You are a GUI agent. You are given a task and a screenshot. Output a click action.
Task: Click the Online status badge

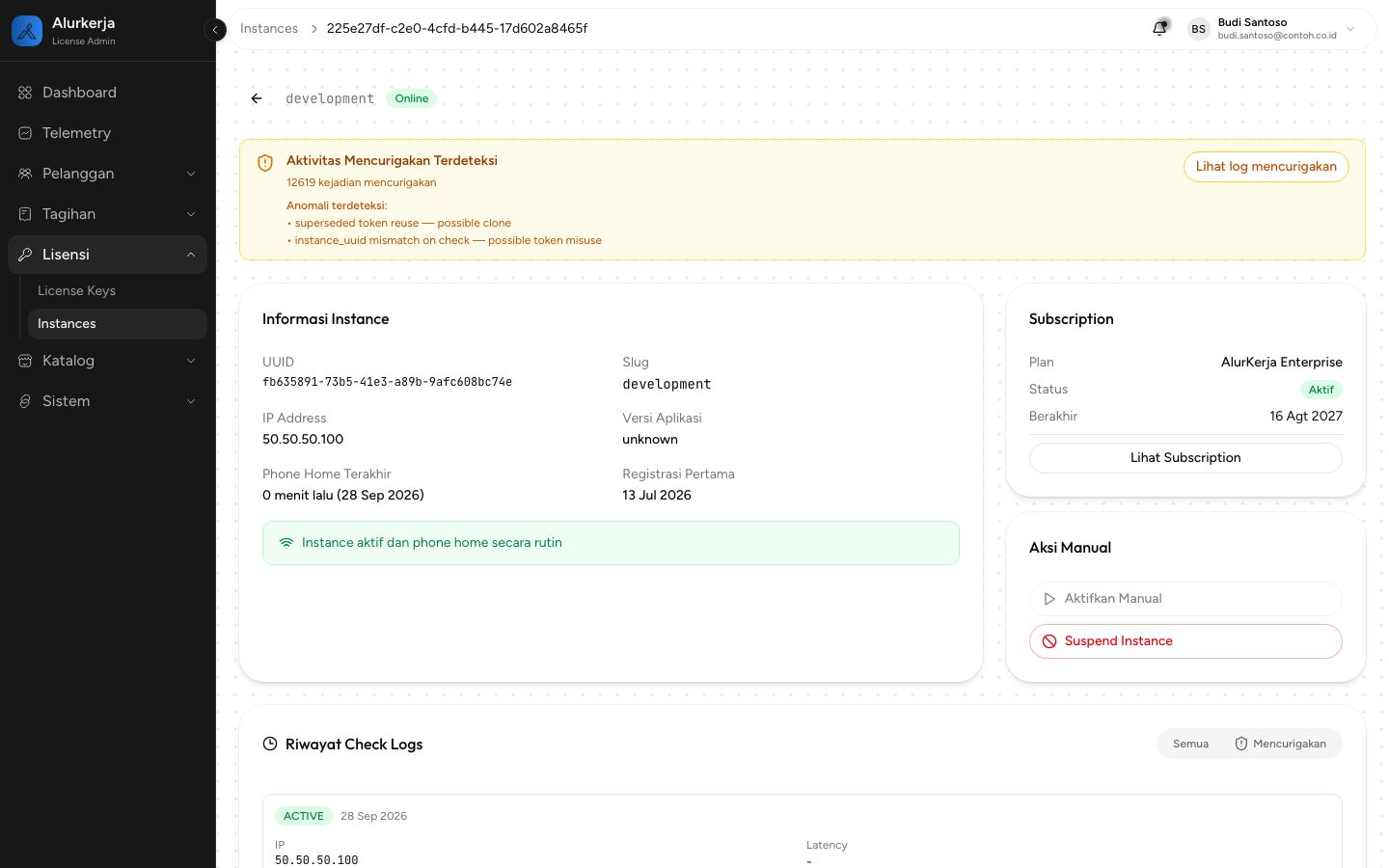click(x=412, y=98)
